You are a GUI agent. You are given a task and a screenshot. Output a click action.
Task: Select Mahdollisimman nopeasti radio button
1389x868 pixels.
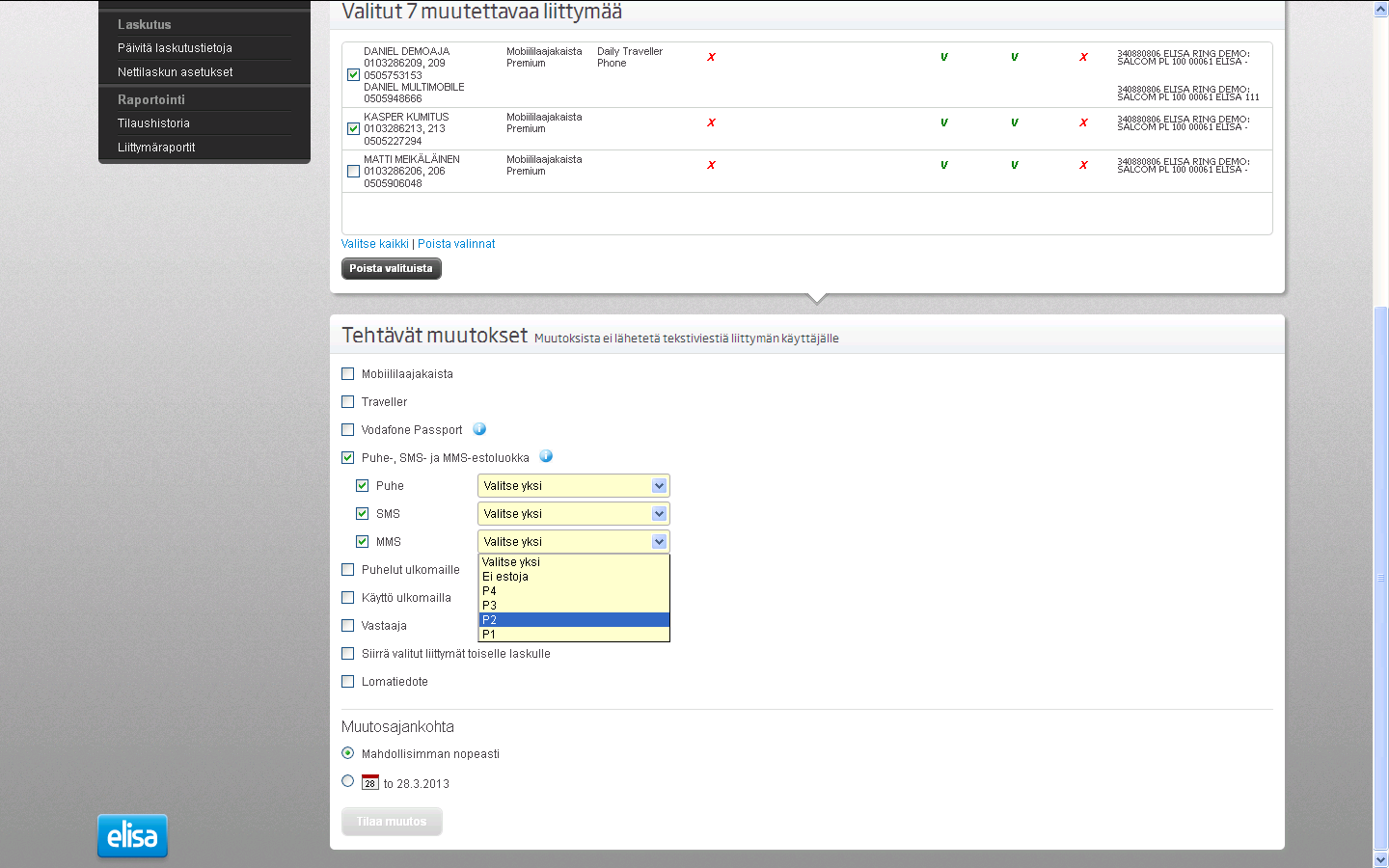pos(348,752)
